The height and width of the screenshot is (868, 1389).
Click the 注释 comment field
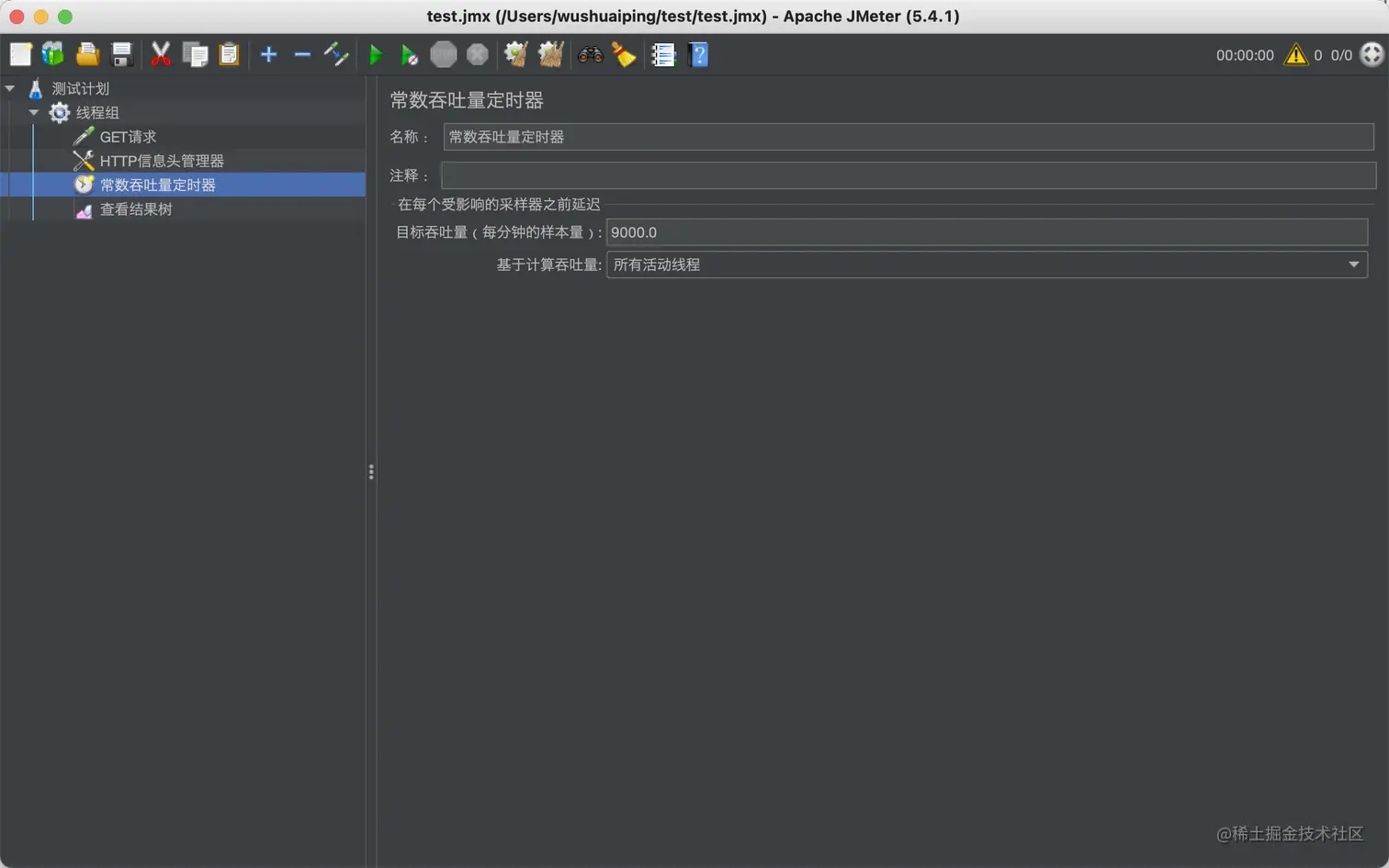(x=909, y=175)
